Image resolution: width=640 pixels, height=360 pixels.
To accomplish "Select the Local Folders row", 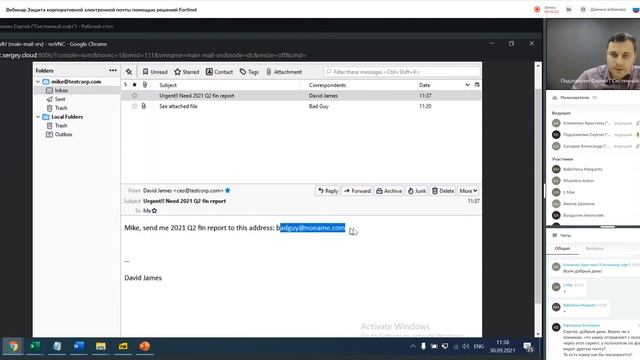I will (x=77, y=117).
